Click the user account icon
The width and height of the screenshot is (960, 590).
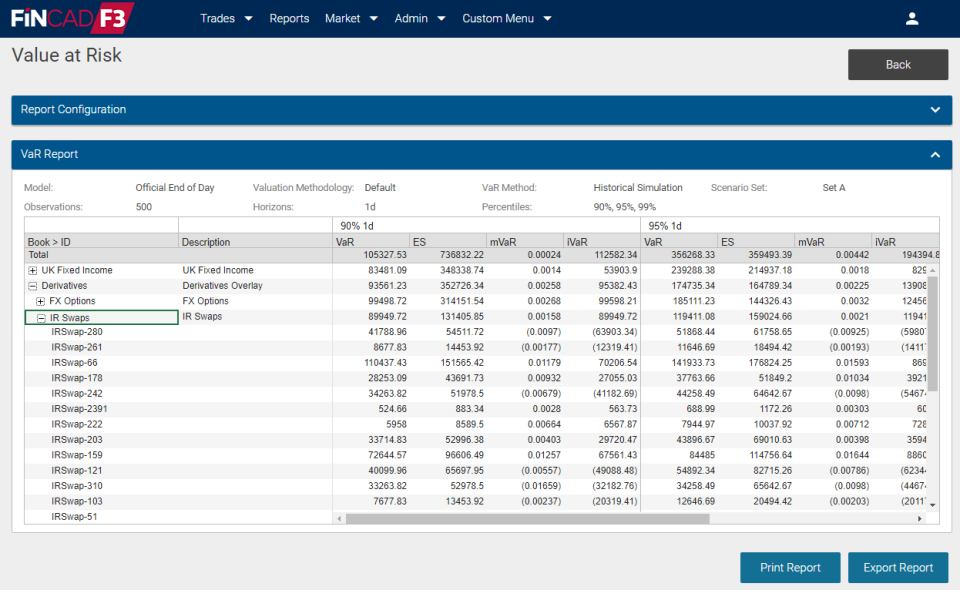tap(911, 17)
